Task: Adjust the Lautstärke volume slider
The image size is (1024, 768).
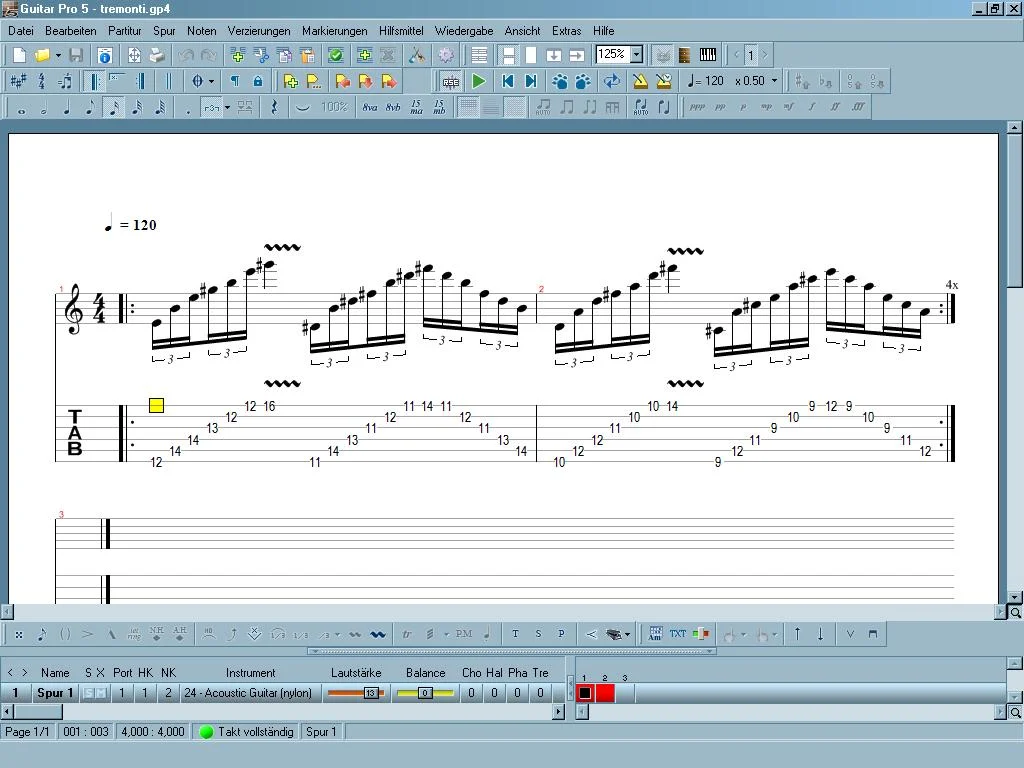Action: pos(355,693)
